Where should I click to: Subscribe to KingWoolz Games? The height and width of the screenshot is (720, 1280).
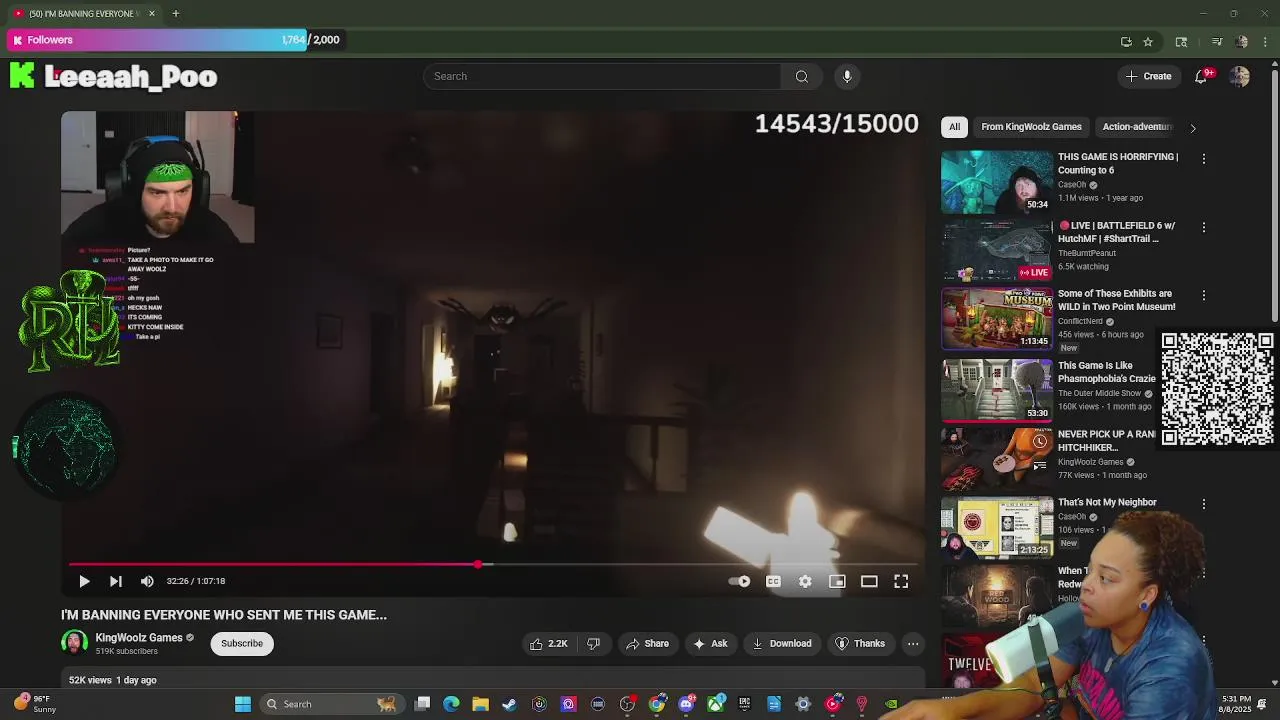[242, 643]
